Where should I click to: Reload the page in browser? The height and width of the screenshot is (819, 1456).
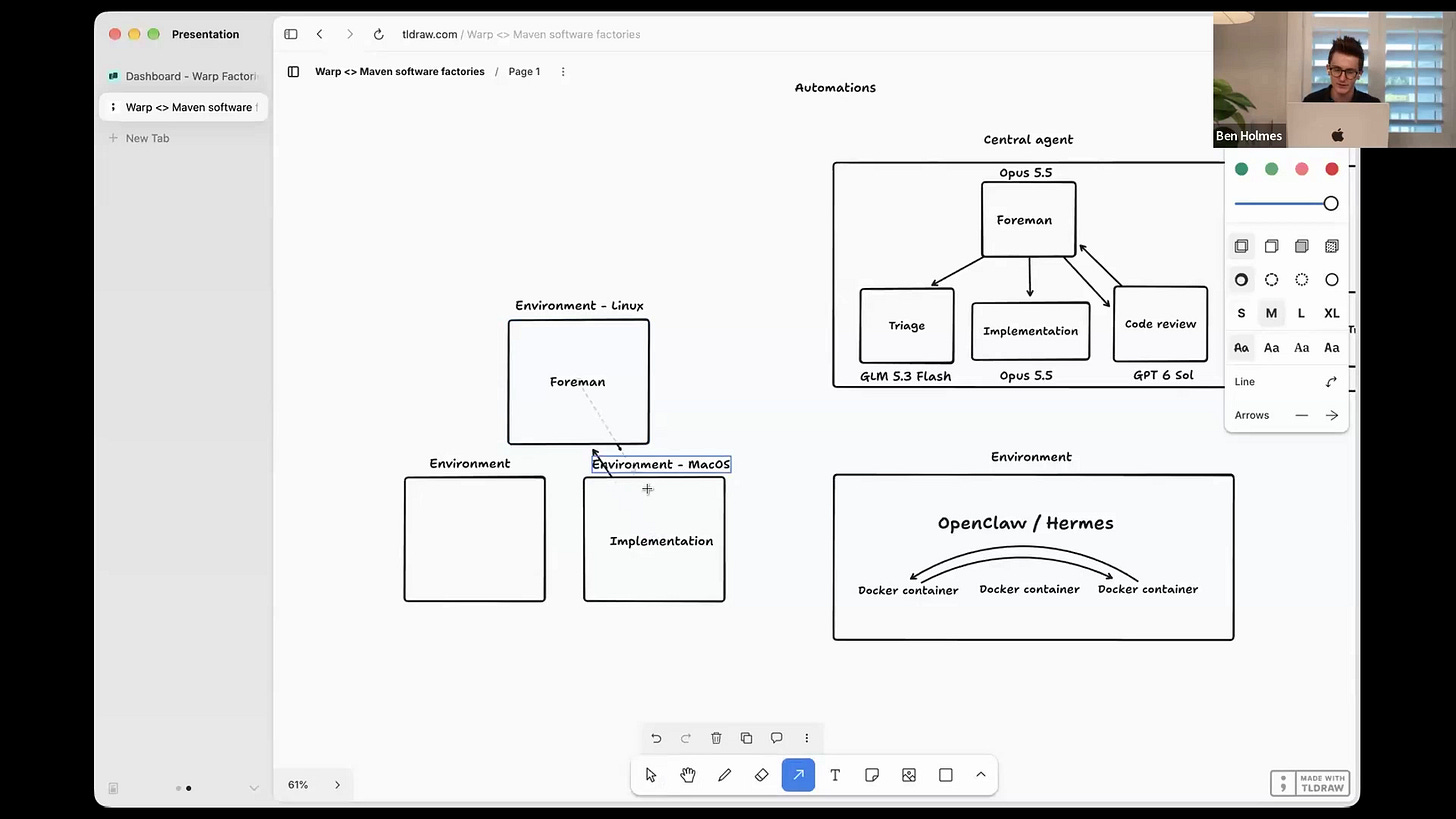pyautogui.click(x=379, y=34)
